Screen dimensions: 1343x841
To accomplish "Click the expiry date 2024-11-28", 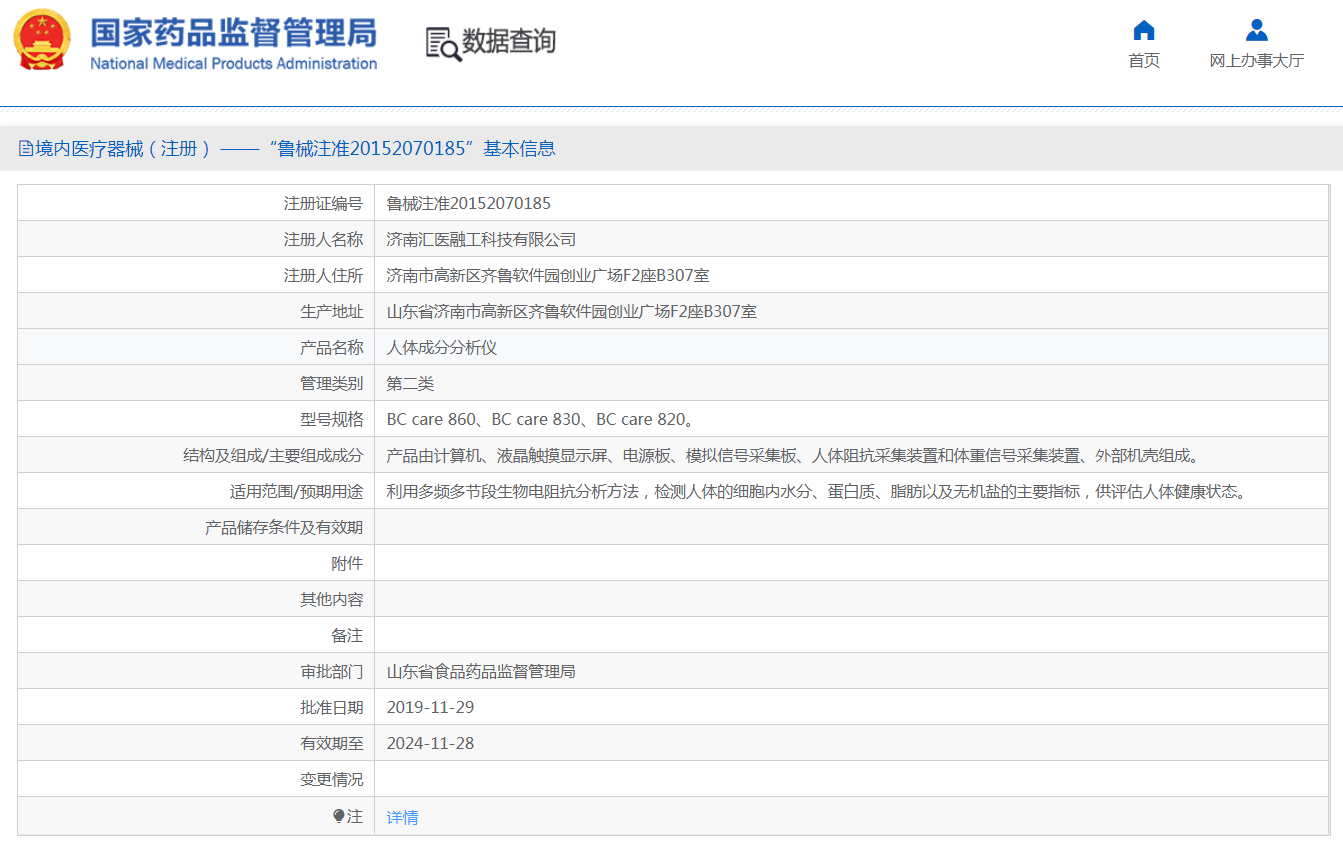I will coord(430,743).
